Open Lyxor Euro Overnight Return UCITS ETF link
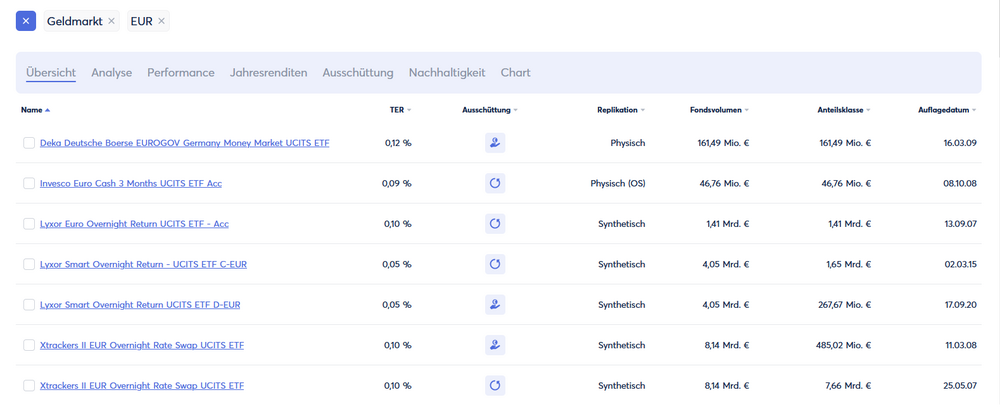Viewport: 1000px width, 414px height. [134, 224]
